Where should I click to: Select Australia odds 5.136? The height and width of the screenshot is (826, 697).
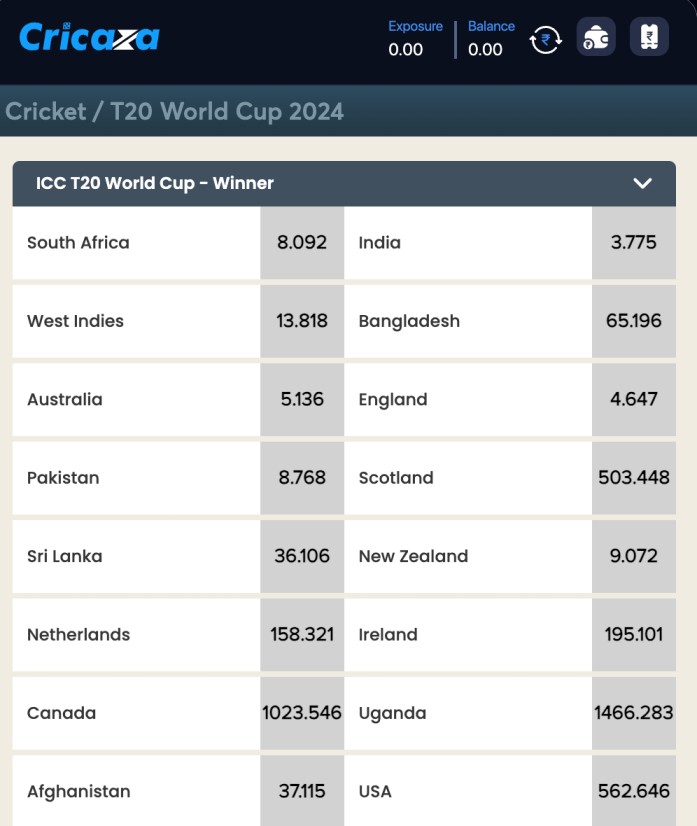point(302,399)
